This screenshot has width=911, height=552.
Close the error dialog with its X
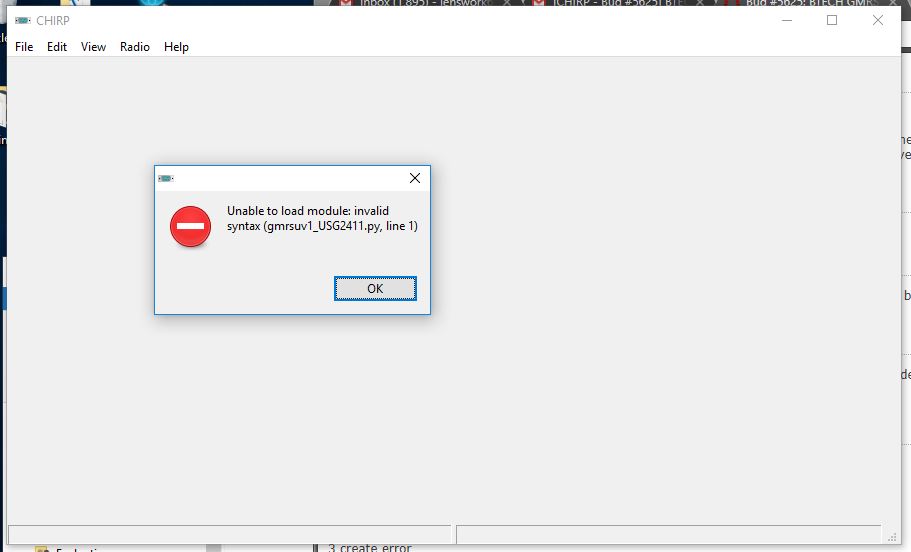(415, 178)
